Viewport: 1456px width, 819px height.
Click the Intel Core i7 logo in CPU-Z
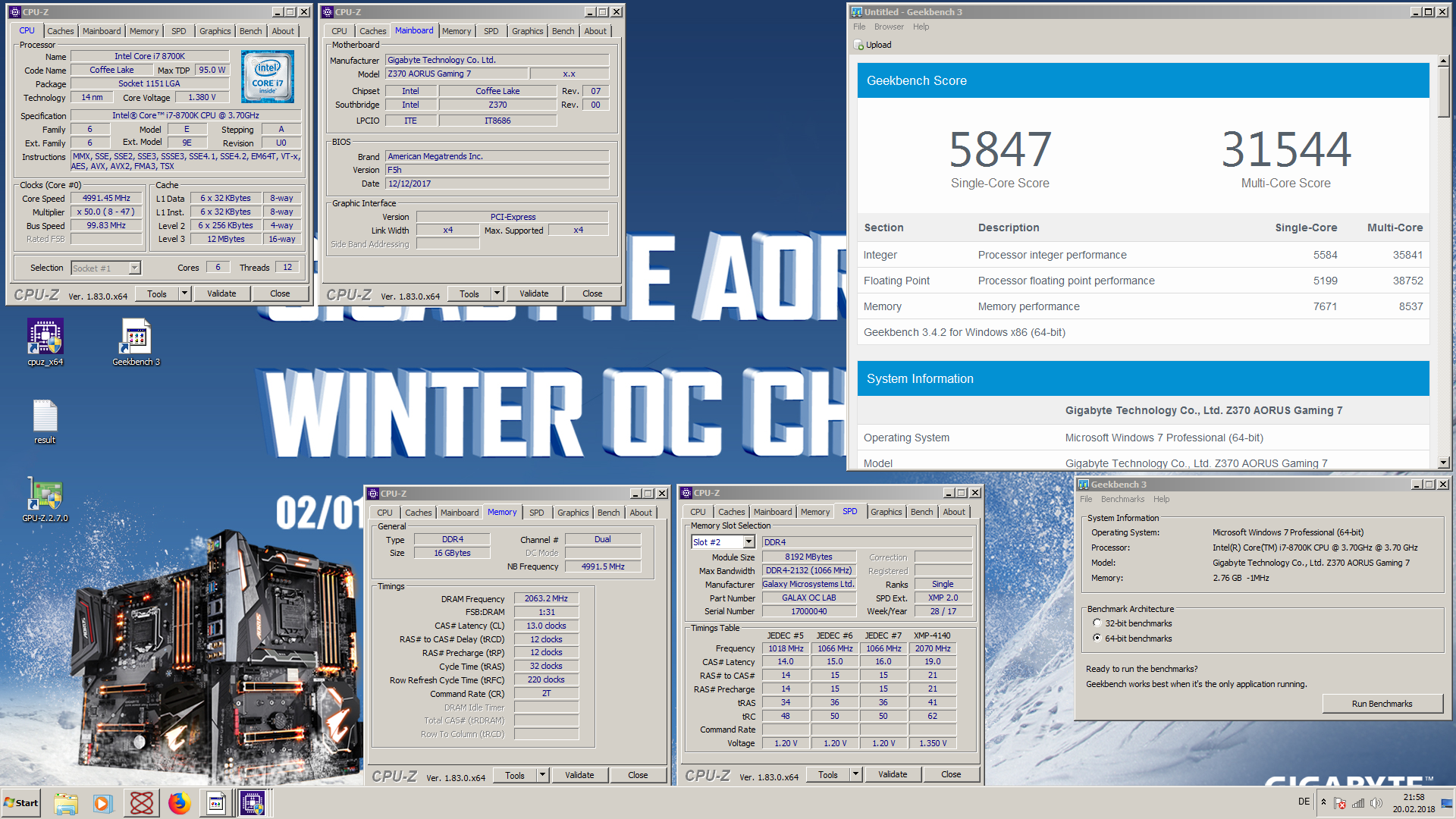coord(268,77)
